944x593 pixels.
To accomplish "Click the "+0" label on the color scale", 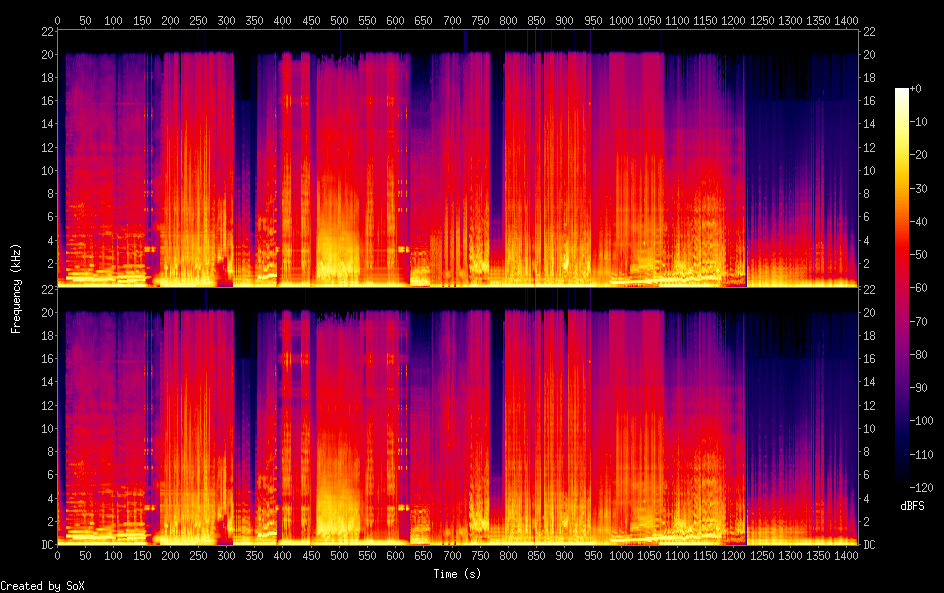I will point(915,88).
